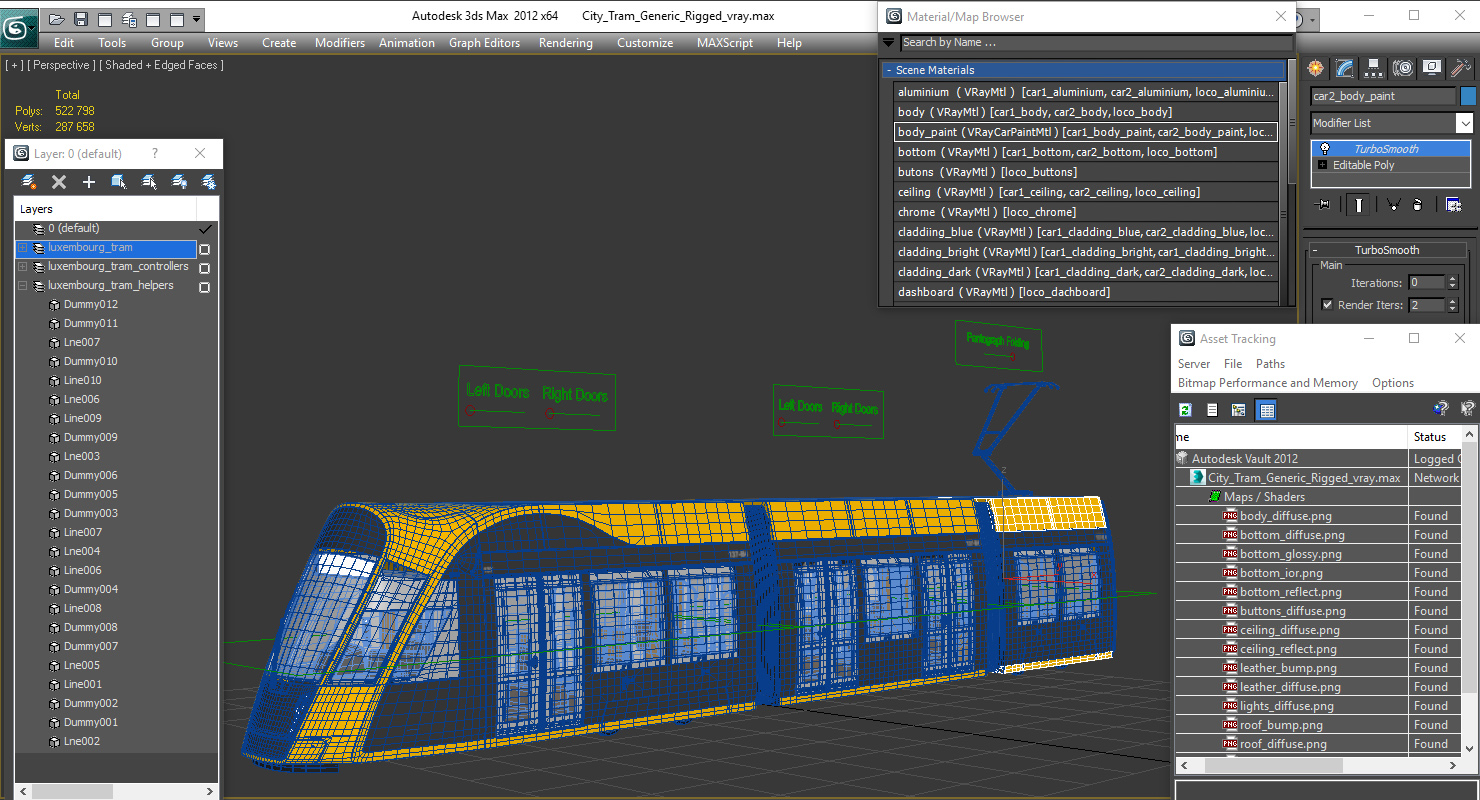Click the Perspective viewport label
The height and width of the screenshot is (800, 1480).
click(x=61, y=65)
